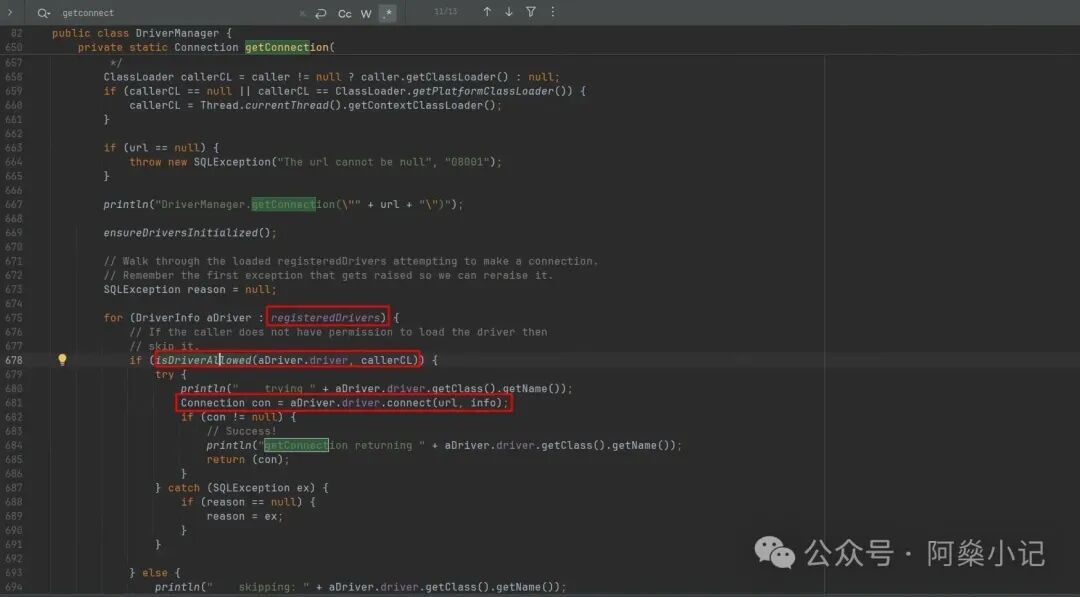Click registeredDrivers in the for loop
The image size is (1080, 597).
click(328, 317)
